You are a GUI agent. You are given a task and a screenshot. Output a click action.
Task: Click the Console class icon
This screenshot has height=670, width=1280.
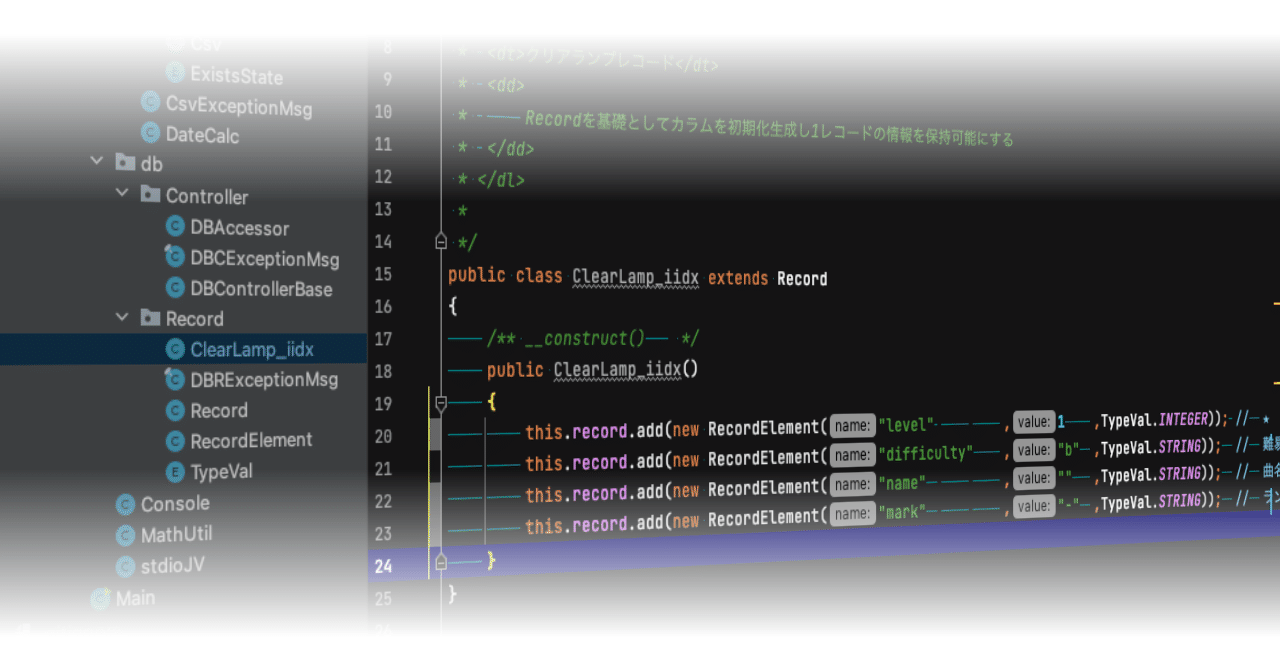(x=125, y=503)
